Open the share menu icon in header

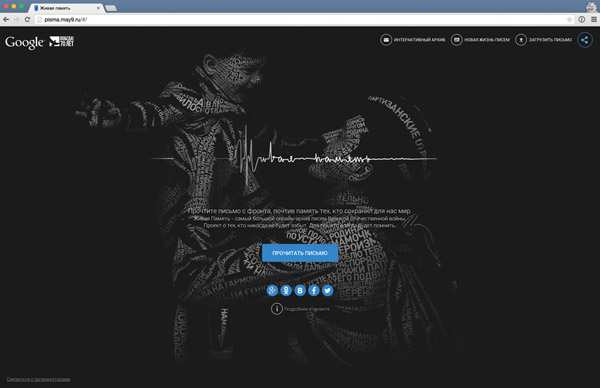[585, 40]
